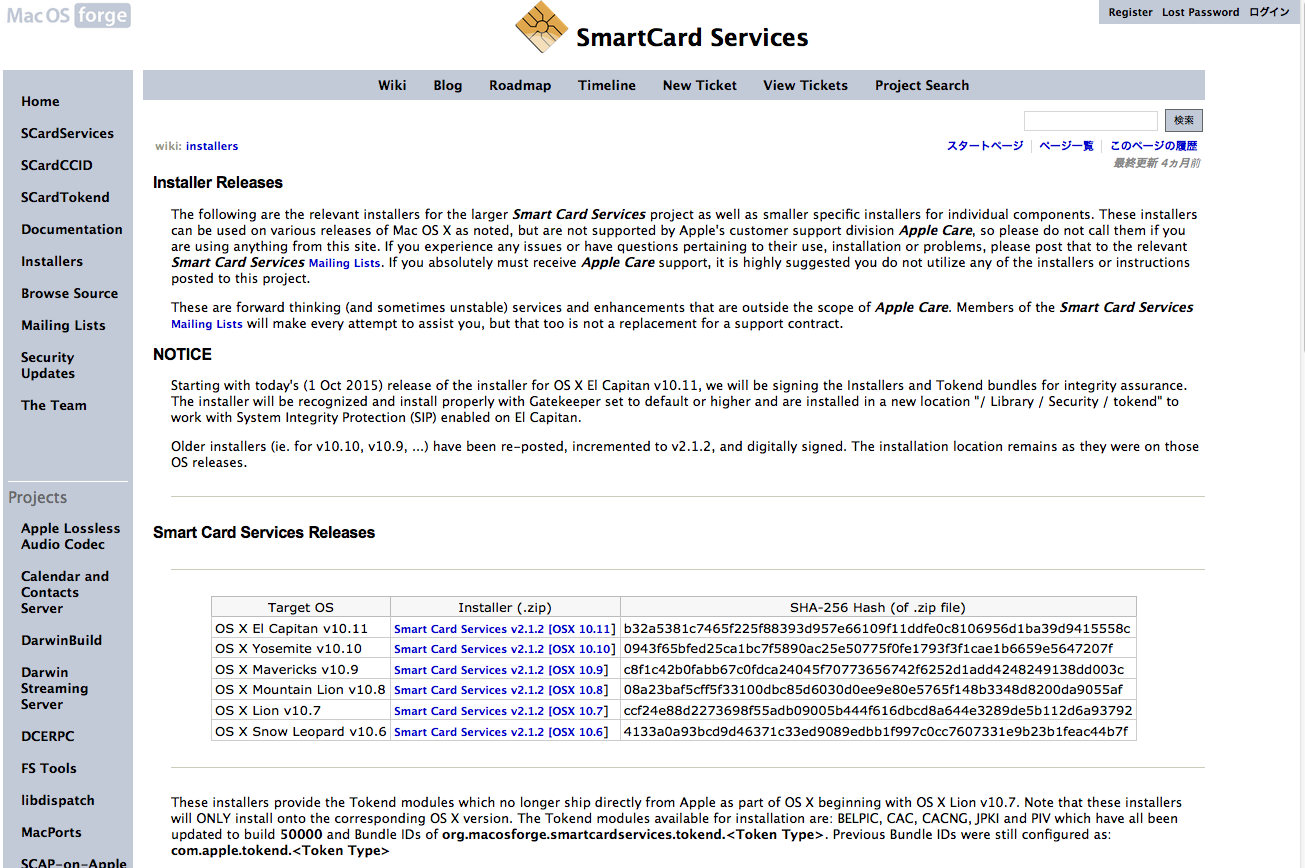The image size is (1305, 868).
Task: Open FS Tools project link
Action: pos(49,768)
